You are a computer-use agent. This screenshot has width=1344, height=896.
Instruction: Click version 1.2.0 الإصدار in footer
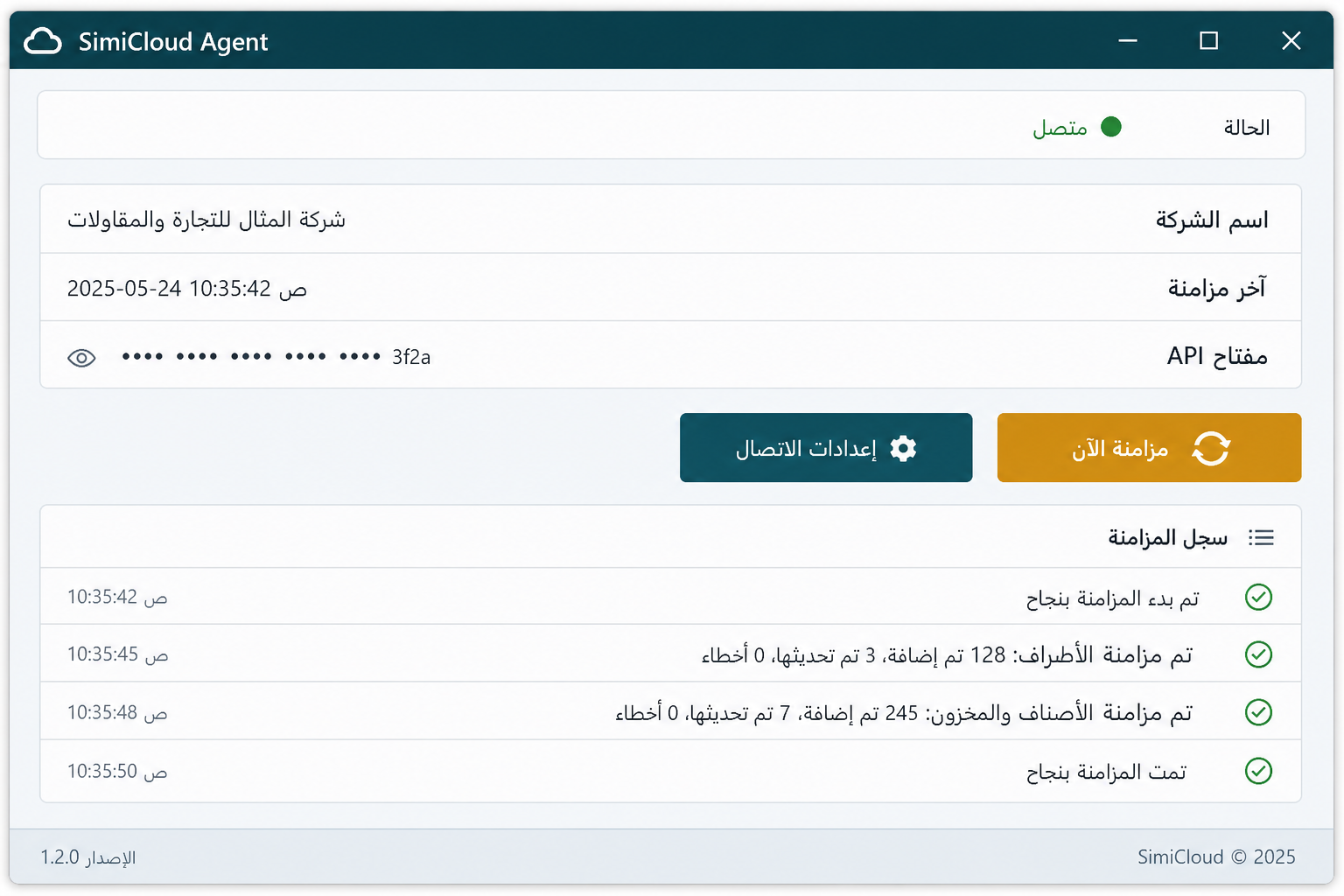tap(88, 857)
